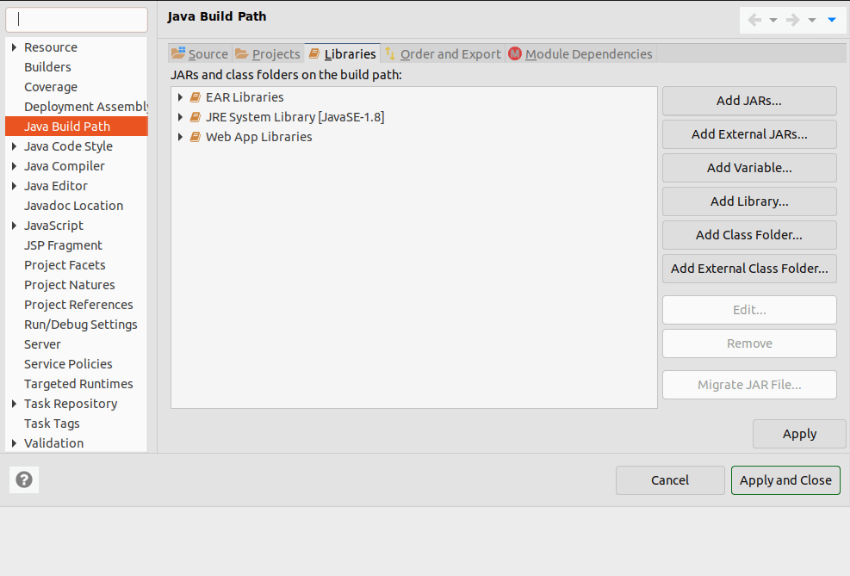850x576 pixels.
Task: Open the blue view menu dropdown
Action: pos(832,20)
